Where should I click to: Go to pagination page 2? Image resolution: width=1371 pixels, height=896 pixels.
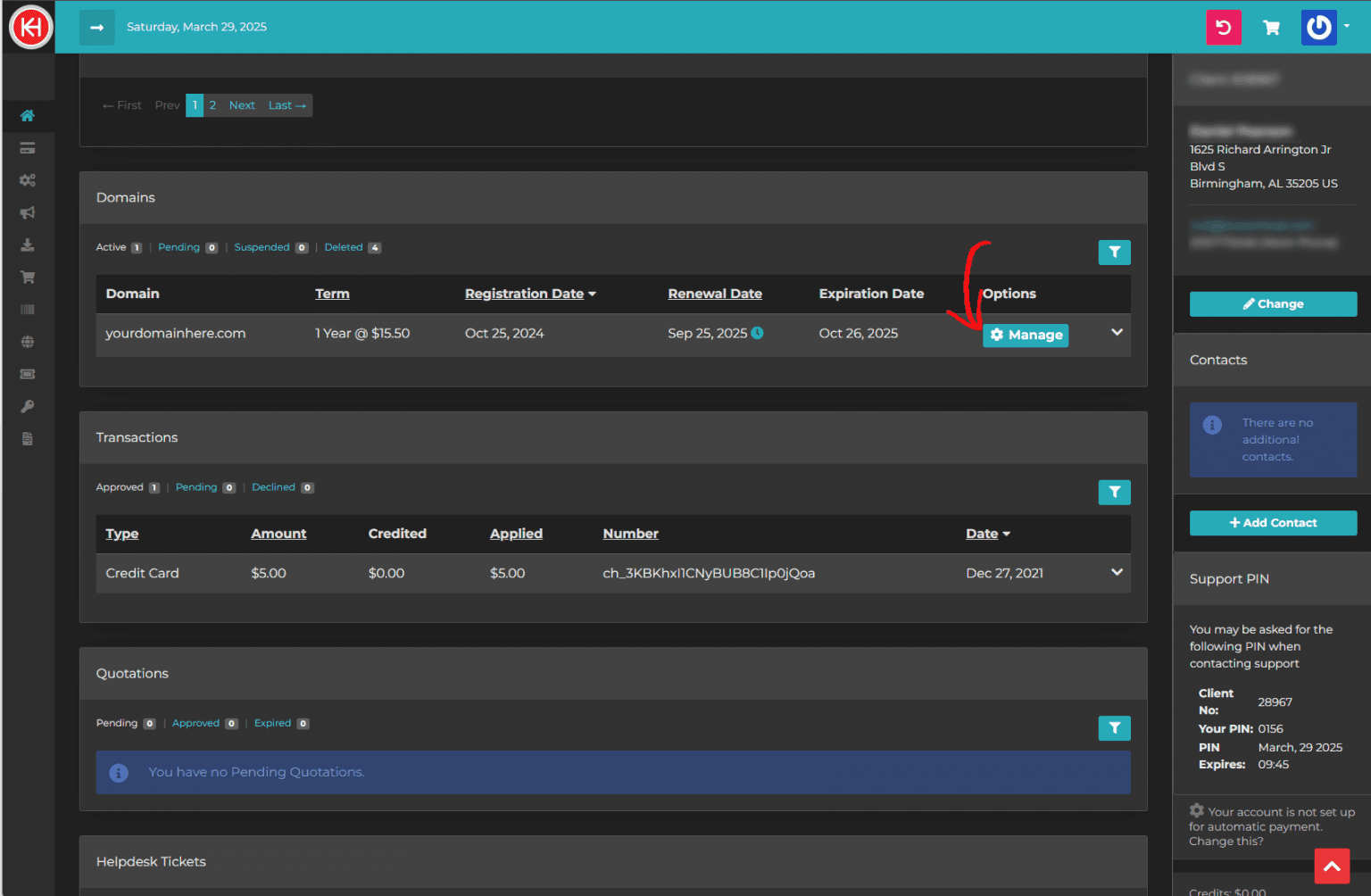pos(212,105)
